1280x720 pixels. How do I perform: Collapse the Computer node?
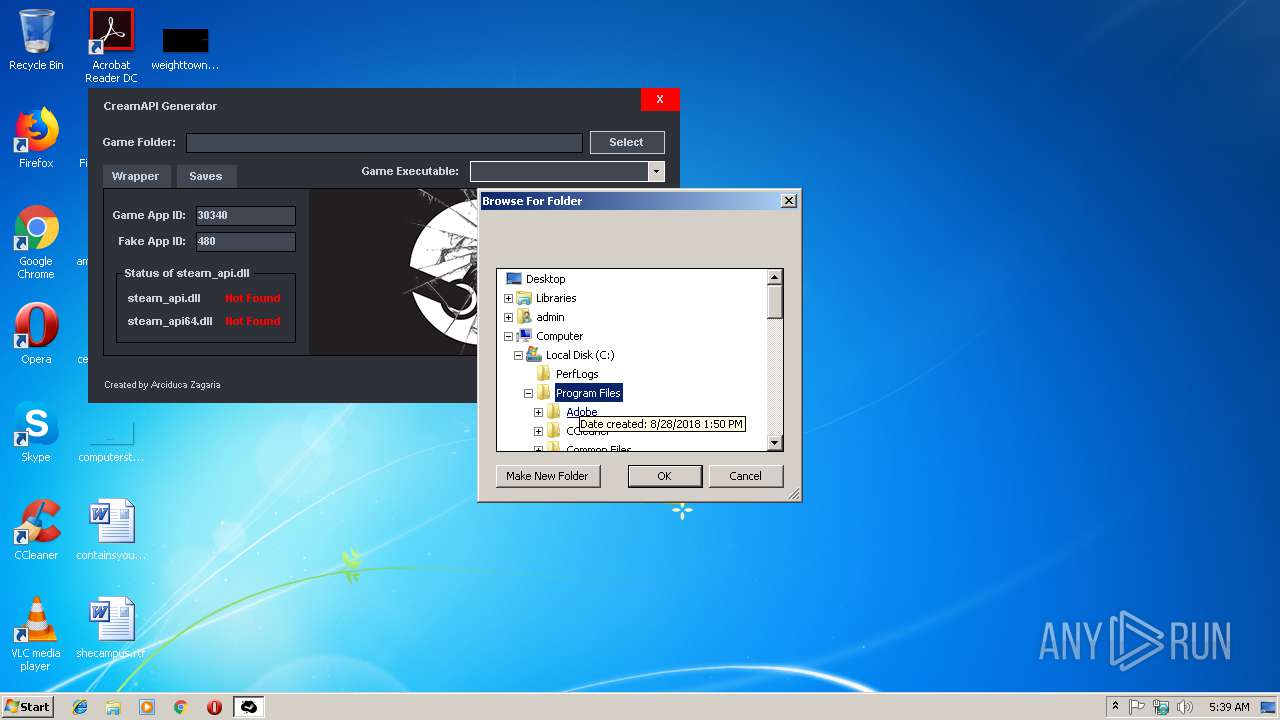tap(508, 336)
